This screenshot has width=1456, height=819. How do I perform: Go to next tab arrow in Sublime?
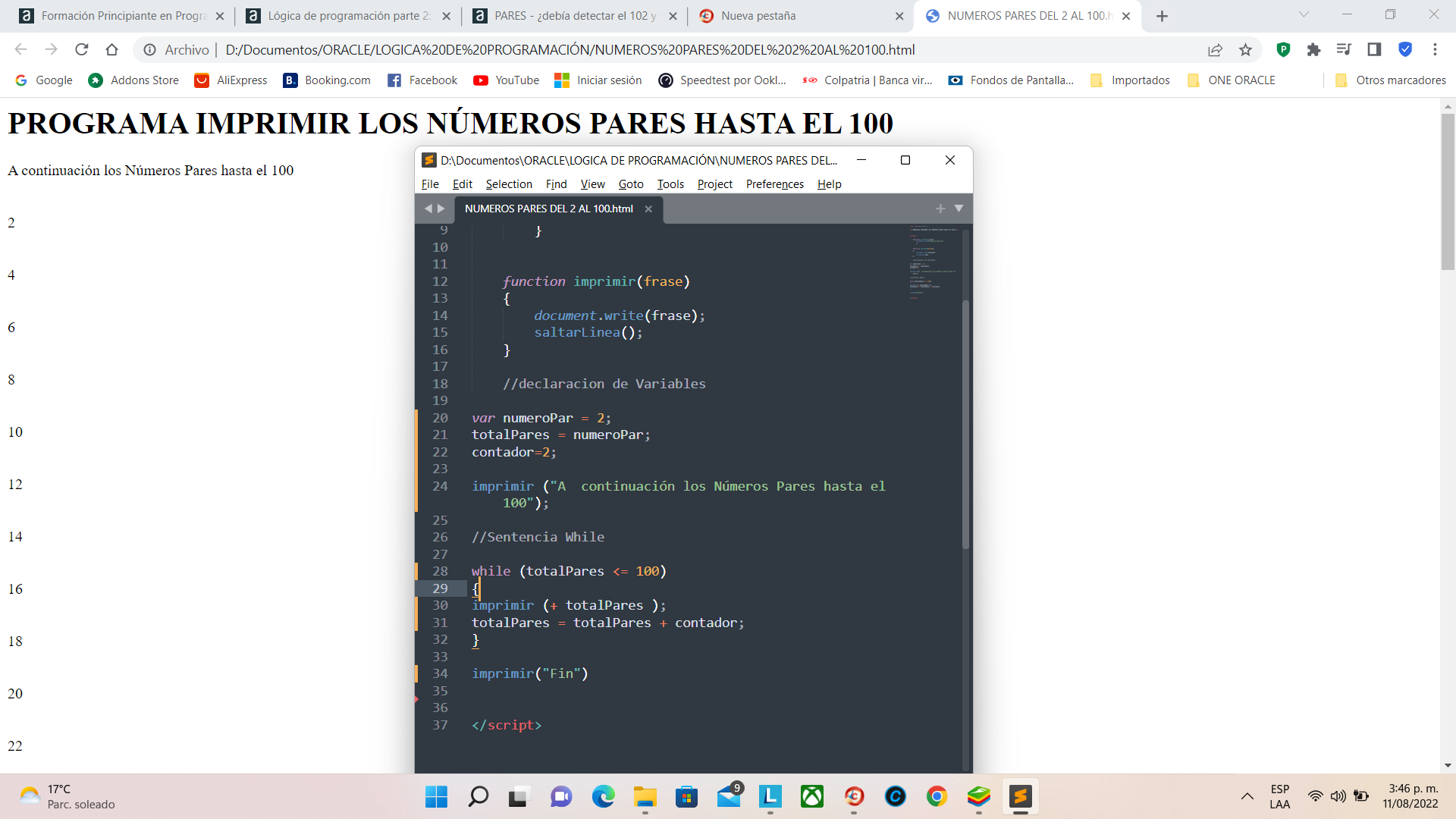[x=441, y=209]
